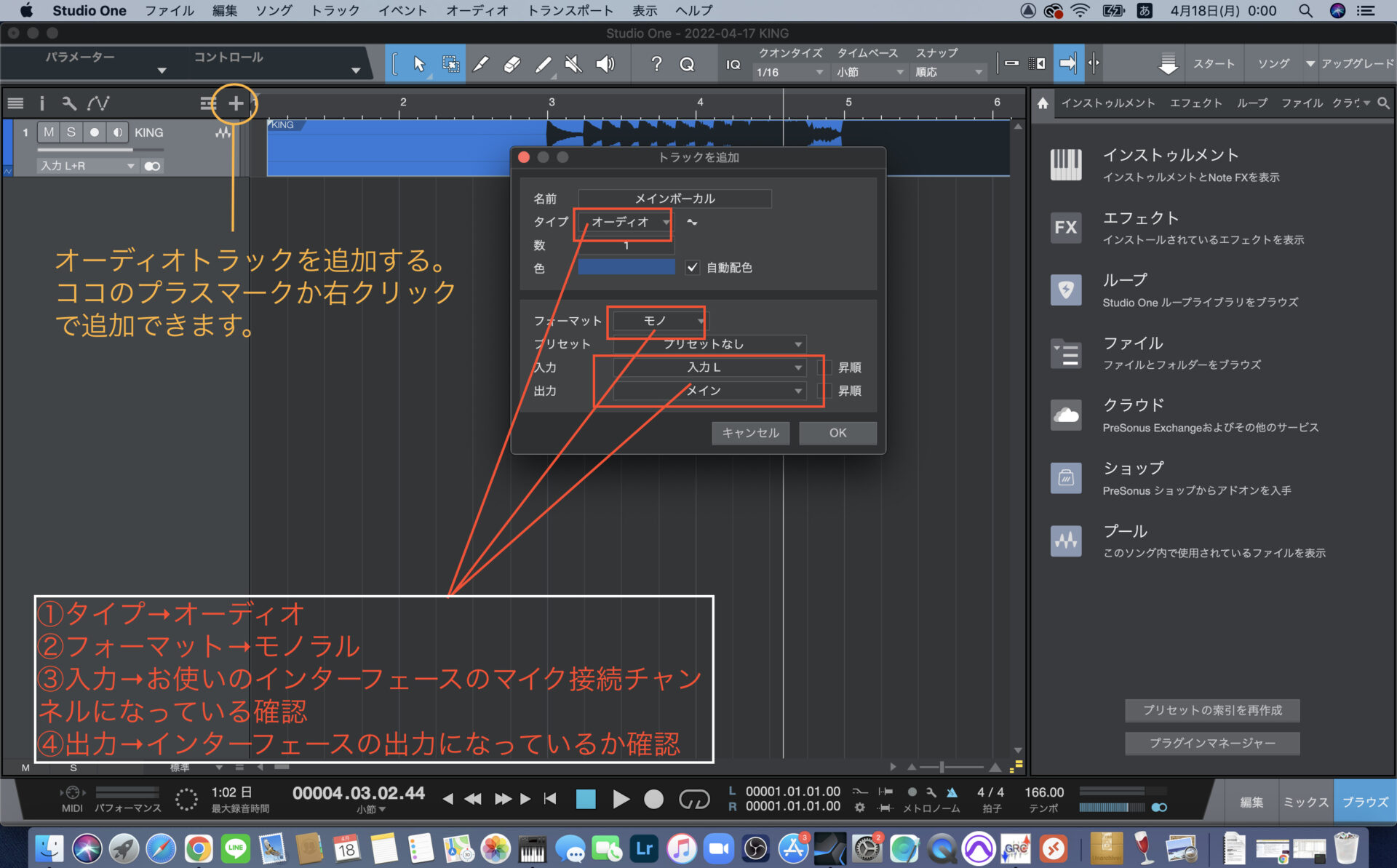Screen dimensions: 1397x868
Task: Open the 編集 view button
Action: (1251, 802)
